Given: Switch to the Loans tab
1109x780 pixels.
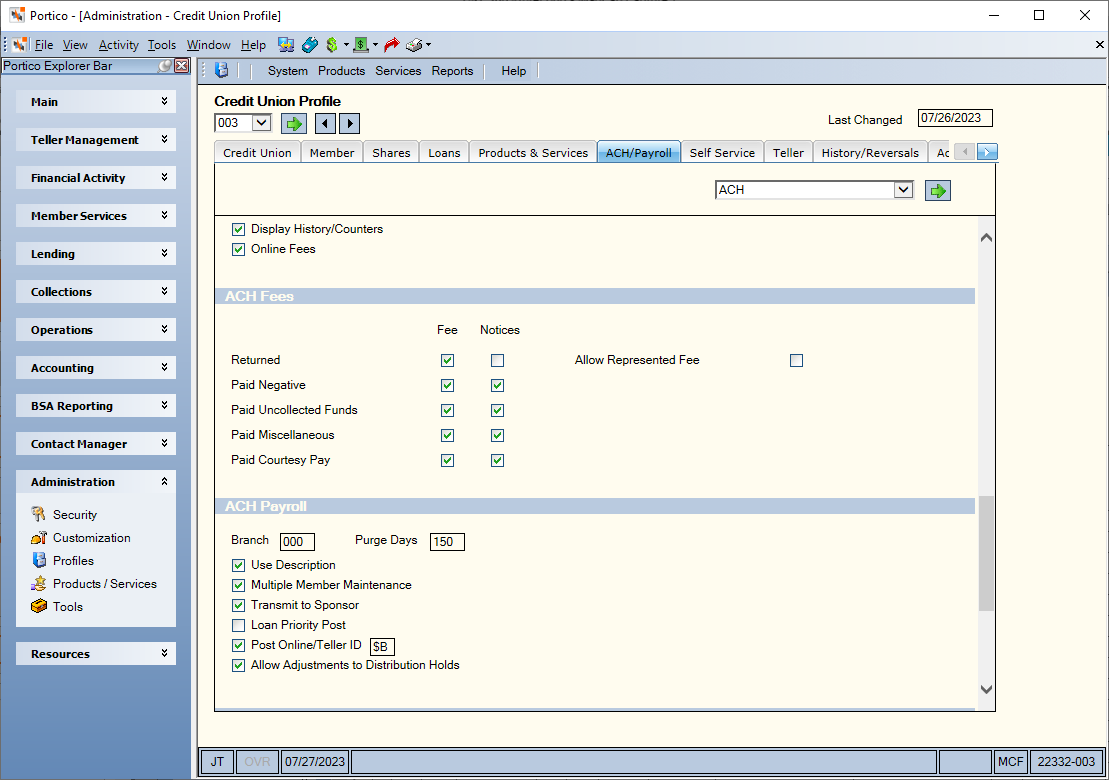Looking at the screenshot, I should point(444,153).
